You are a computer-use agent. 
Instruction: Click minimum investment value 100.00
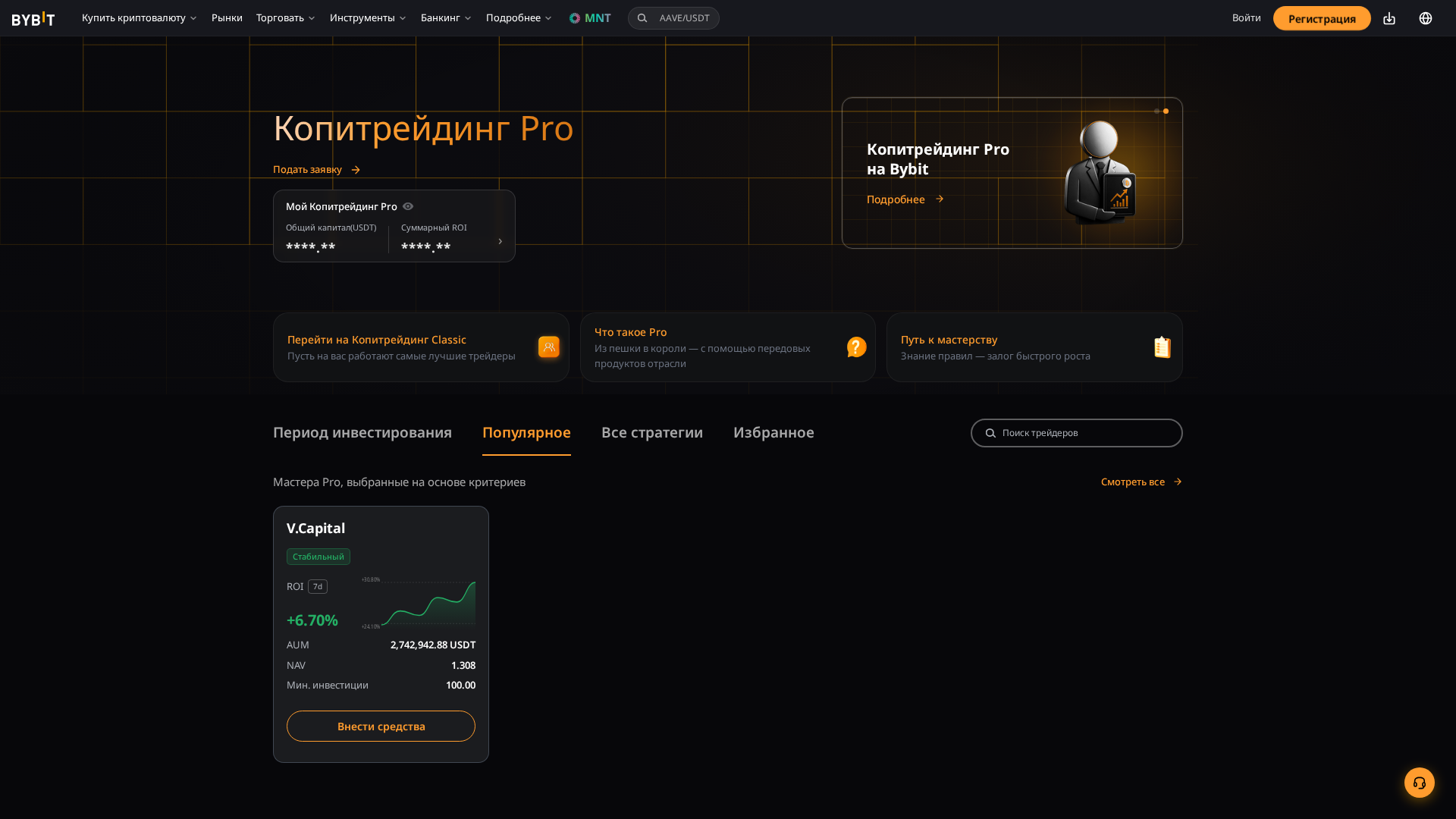[460, 685]
